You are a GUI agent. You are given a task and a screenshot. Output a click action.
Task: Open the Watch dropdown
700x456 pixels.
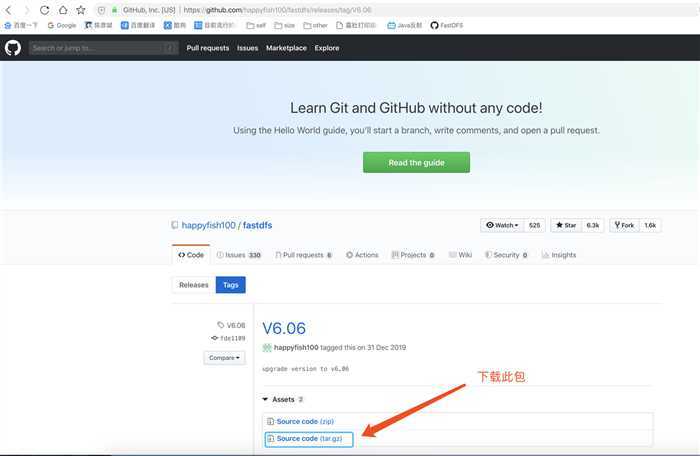(502, 226)
